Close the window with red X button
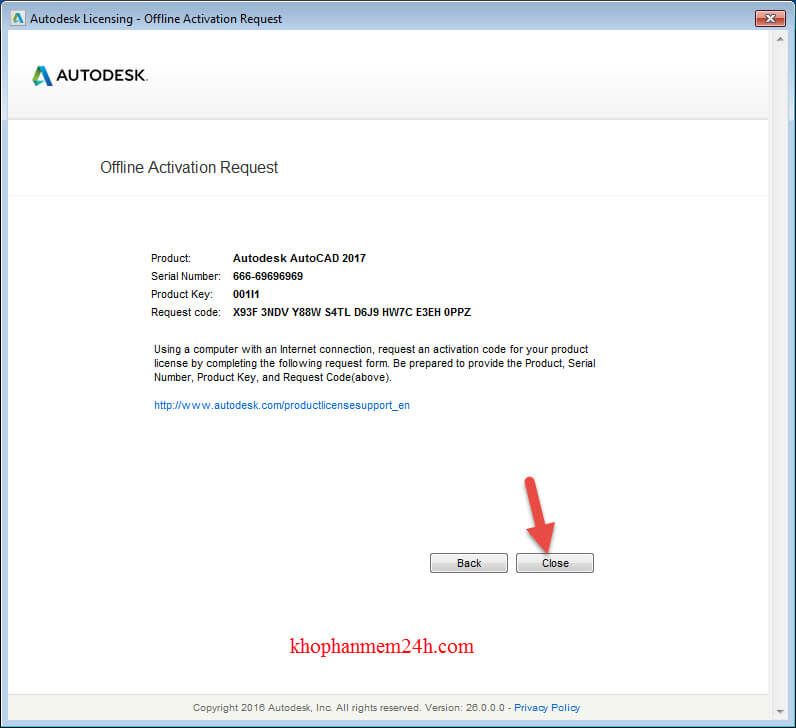Viewport: 796px width, 728px height. [768, 17]
